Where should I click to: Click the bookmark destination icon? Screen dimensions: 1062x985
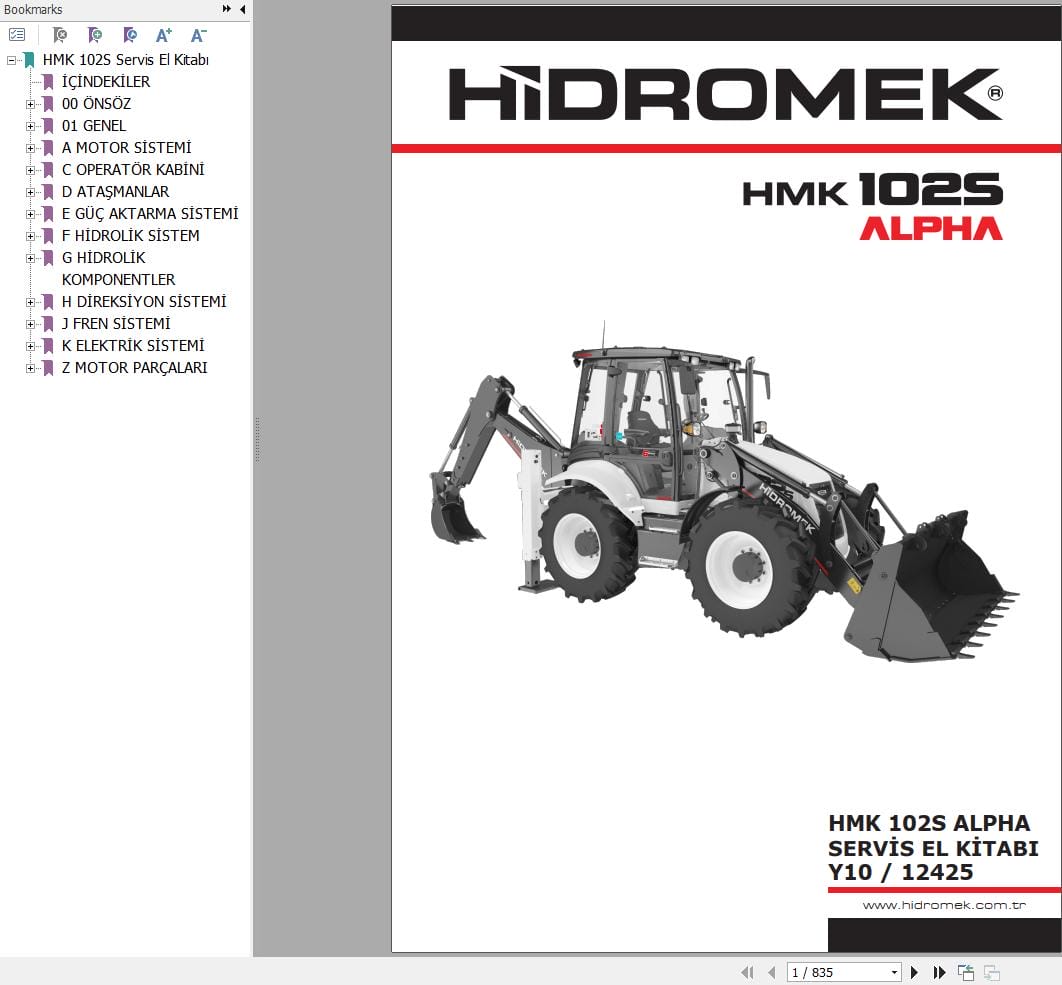coord(130,35)
